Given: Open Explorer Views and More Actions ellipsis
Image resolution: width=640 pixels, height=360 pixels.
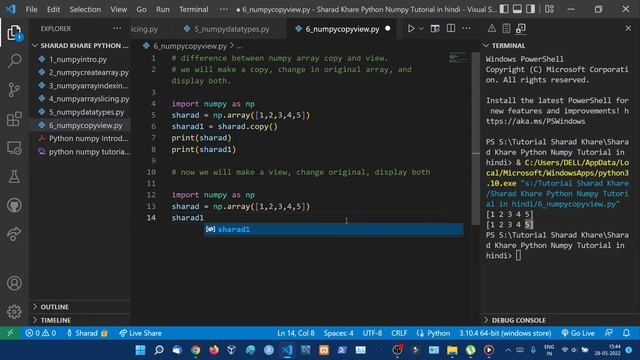Looking at the screenshot, I should tap(117, 29).
